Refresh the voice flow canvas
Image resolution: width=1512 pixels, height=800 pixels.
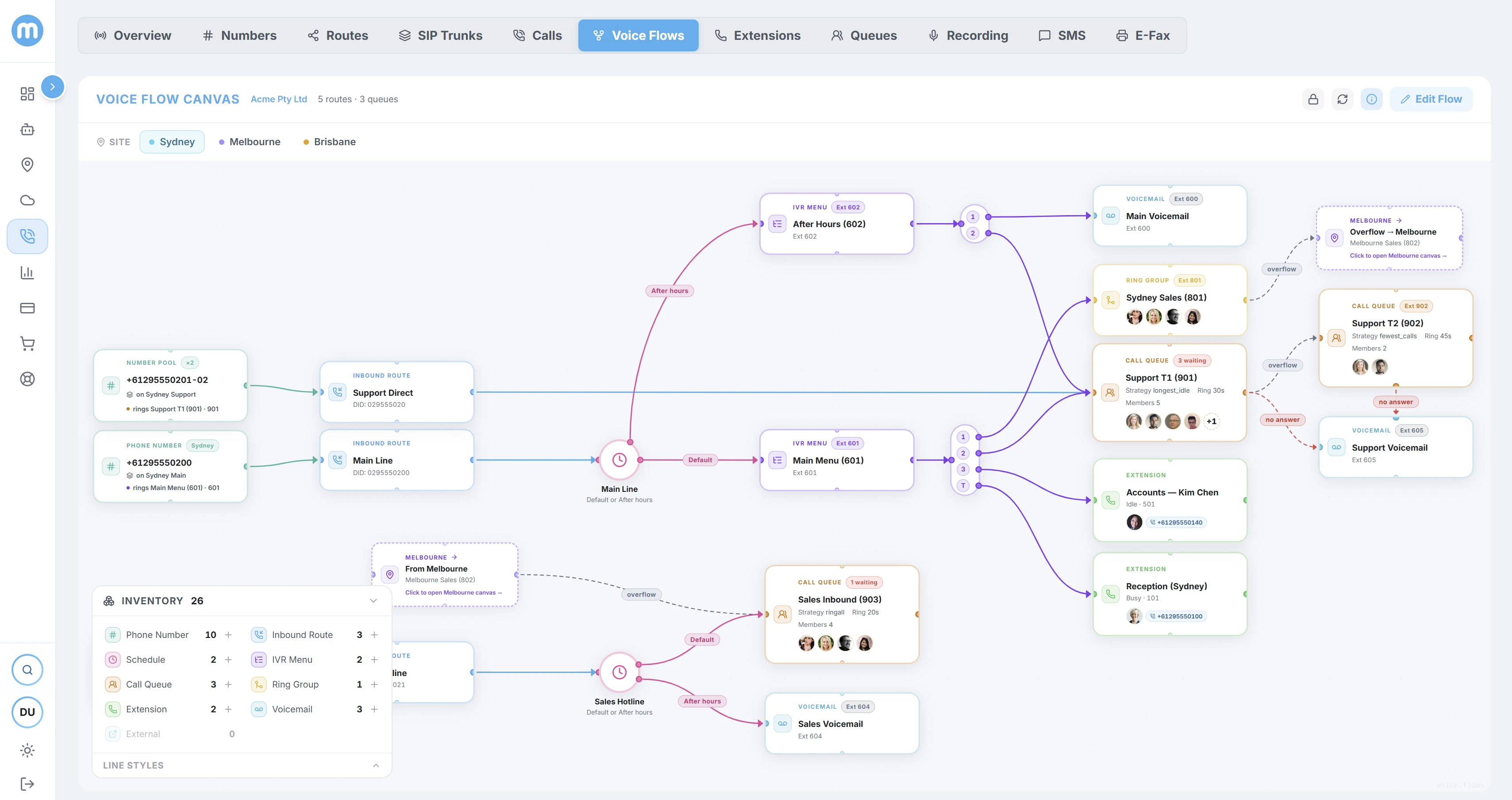click(1343, 99)
